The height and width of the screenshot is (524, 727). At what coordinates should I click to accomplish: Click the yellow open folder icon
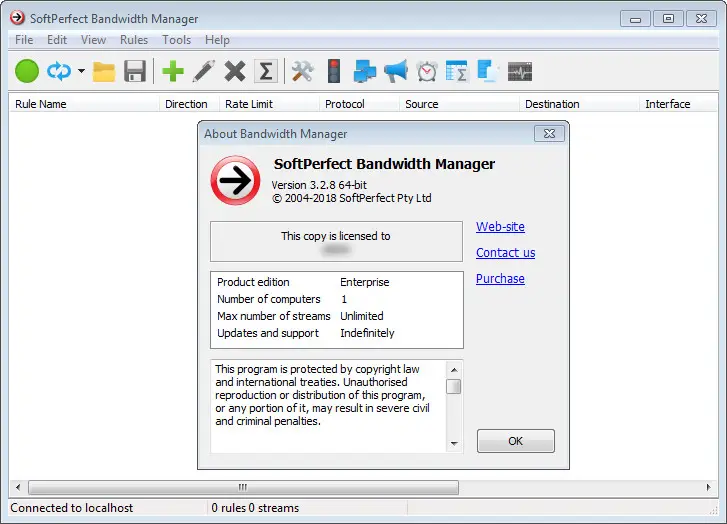pos(103,71)
